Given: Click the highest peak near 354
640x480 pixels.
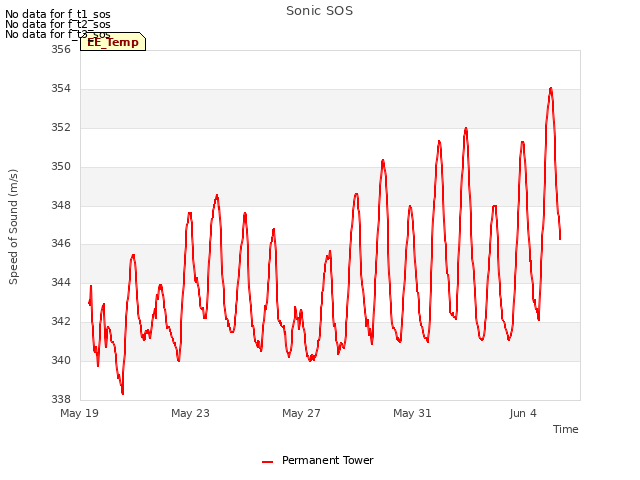Looking at the screenshot, I should click(551, 88).
